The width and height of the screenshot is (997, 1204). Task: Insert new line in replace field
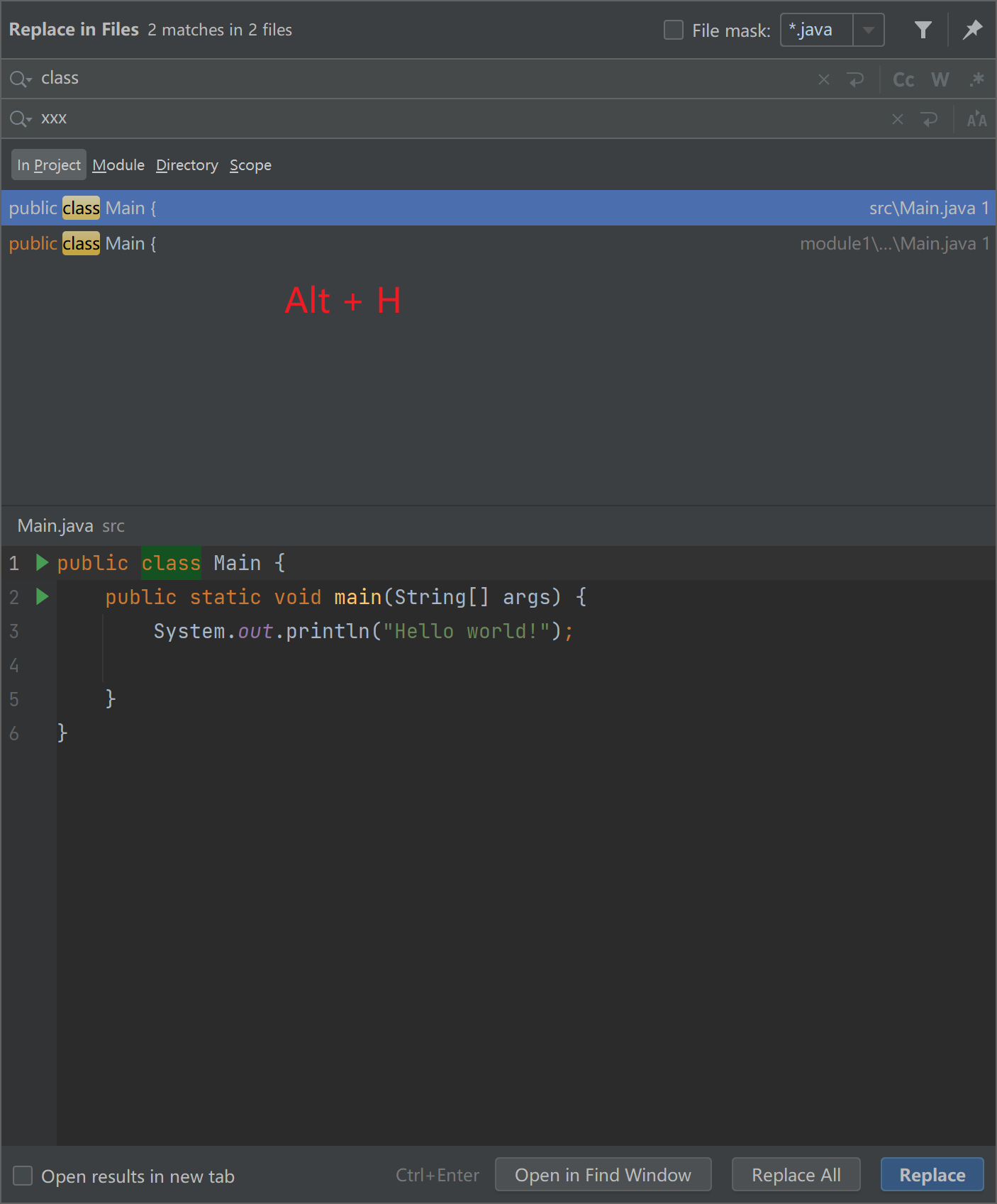(930, 119)
